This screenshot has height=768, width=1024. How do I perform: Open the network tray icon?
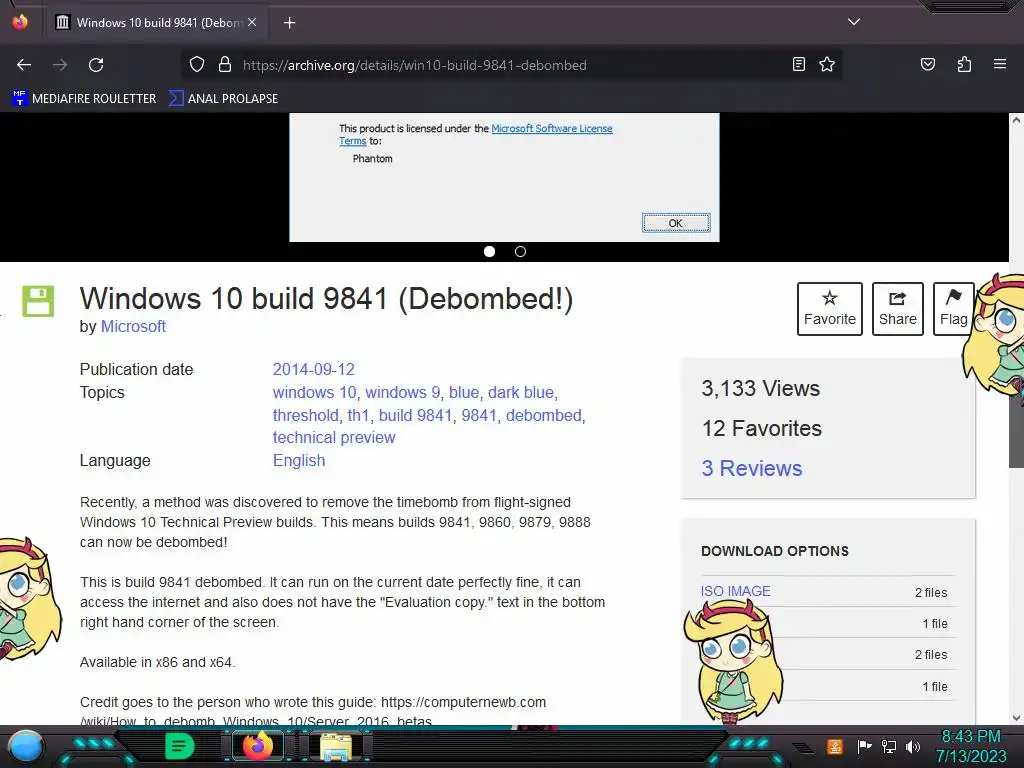pyautogui.click(x=888, y=746)
